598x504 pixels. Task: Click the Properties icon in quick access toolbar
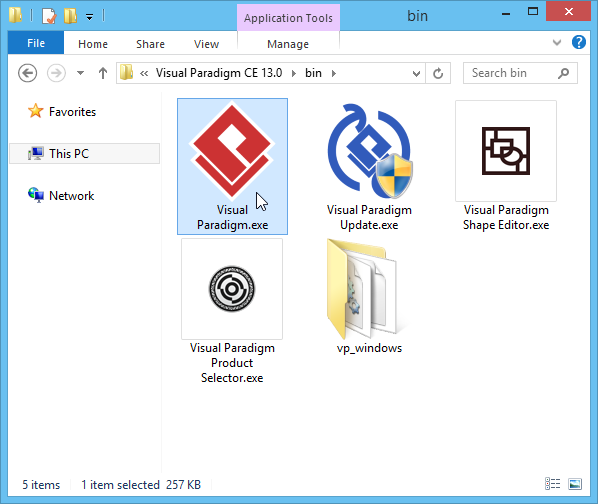pyautogui.click(x=50, y=16)
